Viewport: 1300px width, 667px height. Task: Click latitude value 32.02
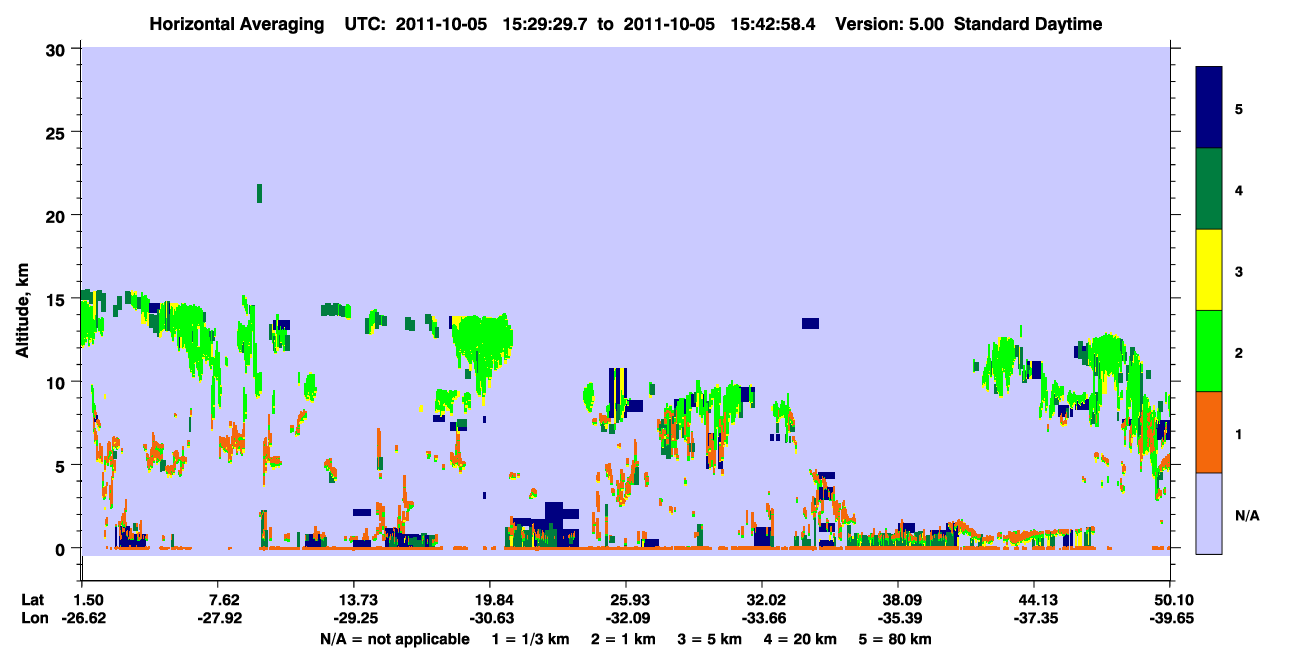[x=762, y=600]
